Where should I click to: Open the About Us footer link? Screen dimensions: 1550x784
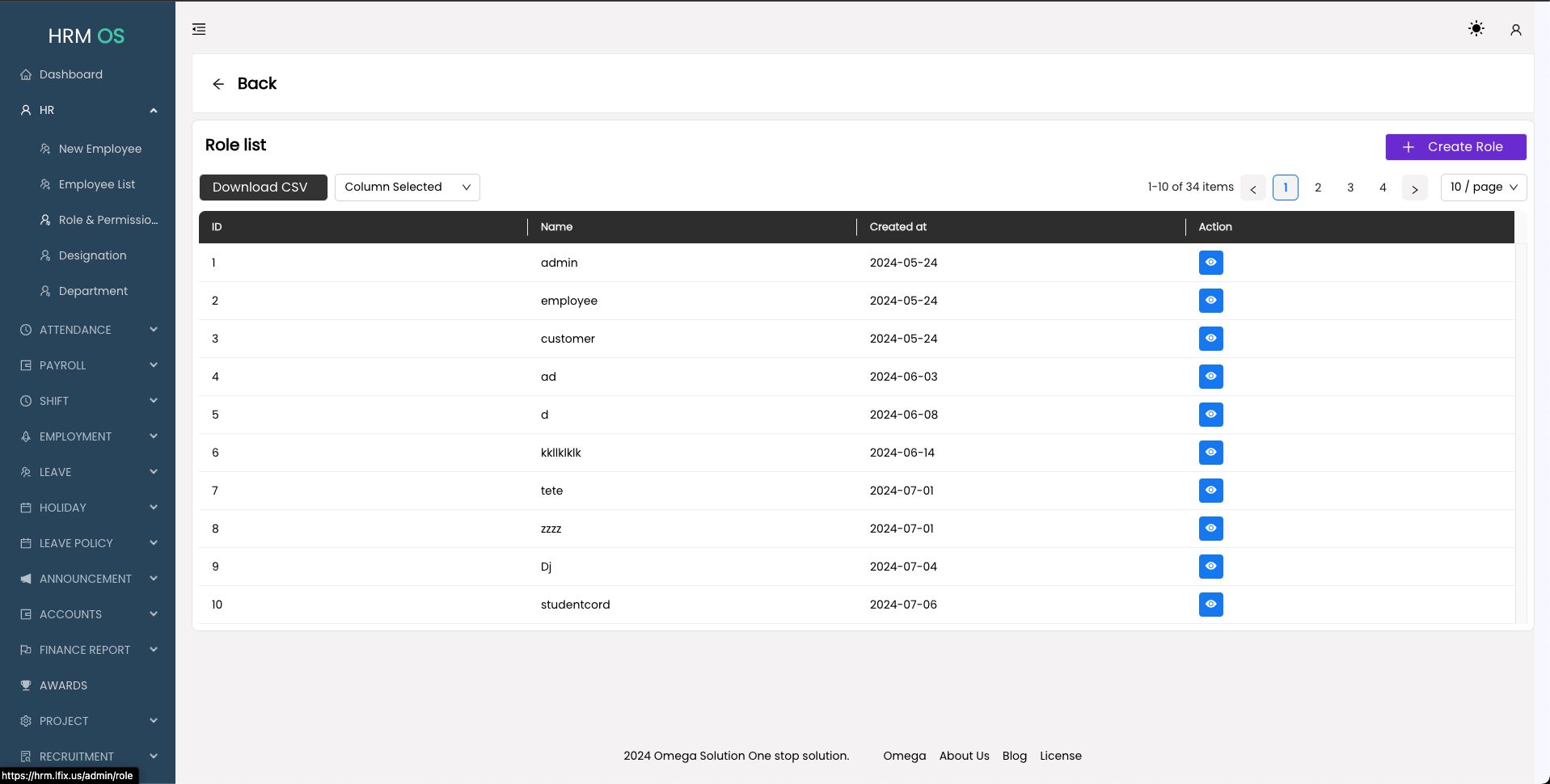pos(964,756)
